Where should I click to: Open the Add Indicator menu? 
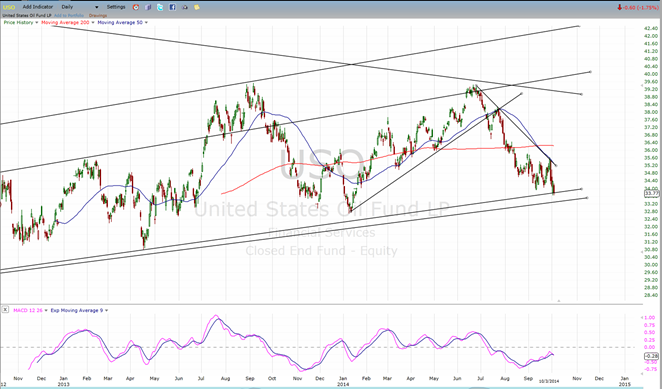pyautogui.click(x=38, y=7)
